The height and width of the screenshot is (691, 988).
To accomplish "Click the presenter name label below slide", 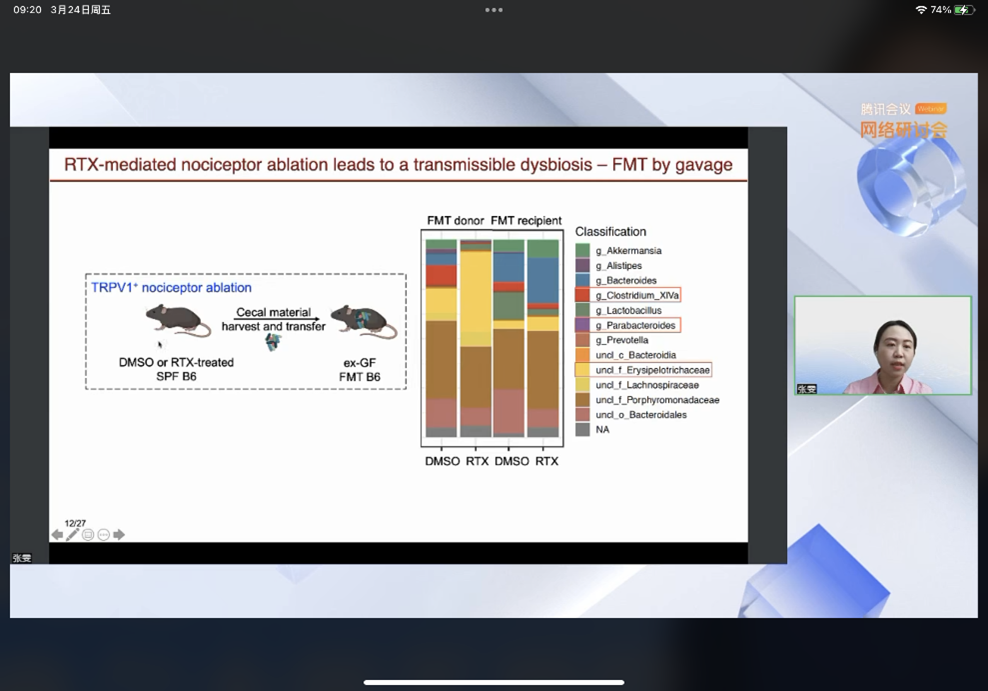I will pos(21,558).
